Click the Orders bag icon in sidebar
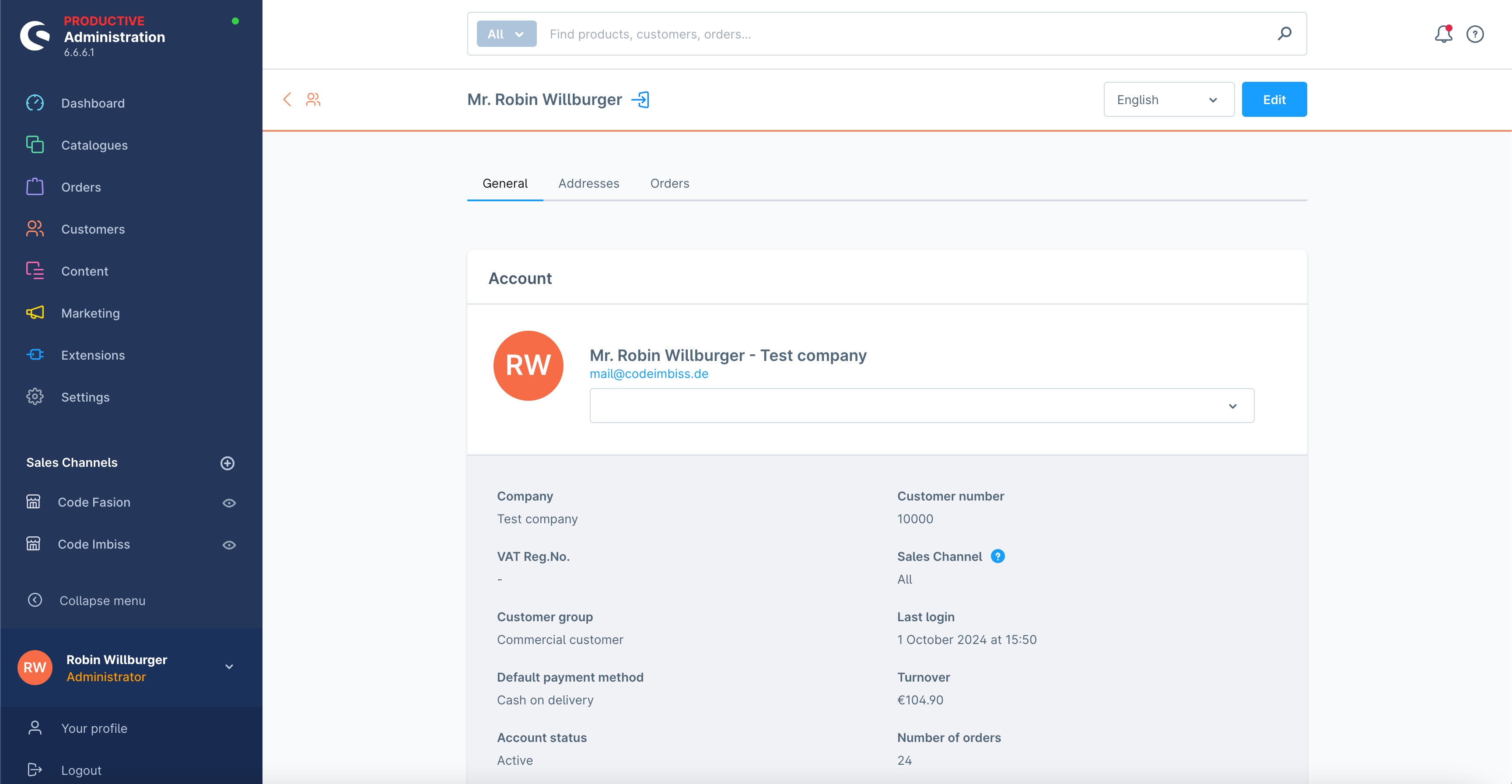 [35, 187]
